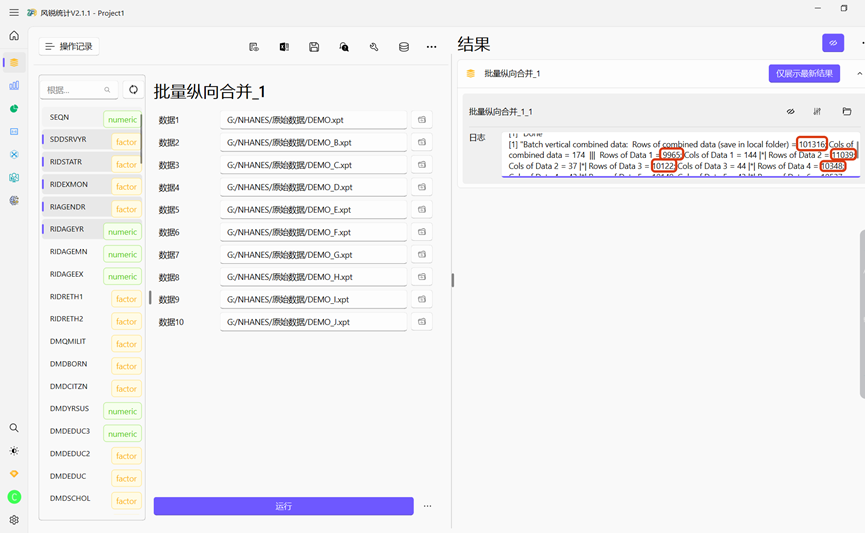Open the green user avatar C
This screenshot has height=533, width=865.
(x=14, y=497)
